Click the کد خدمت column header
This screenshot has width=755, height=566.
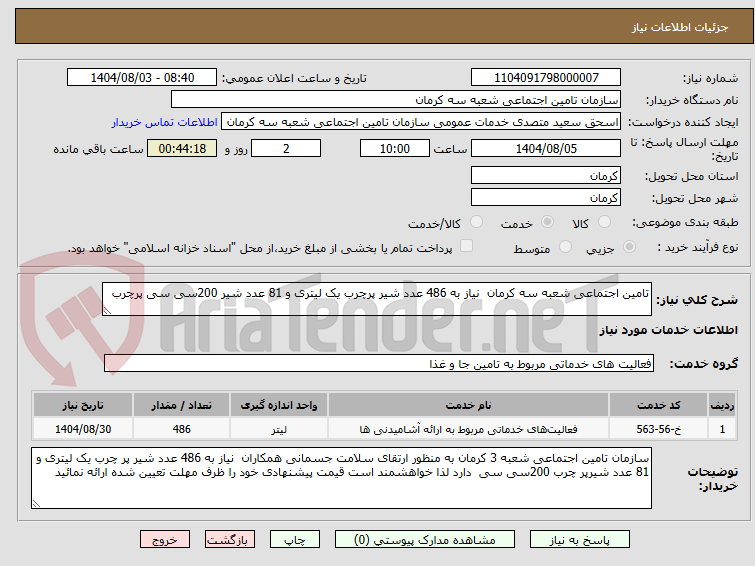tap(658, 405)
